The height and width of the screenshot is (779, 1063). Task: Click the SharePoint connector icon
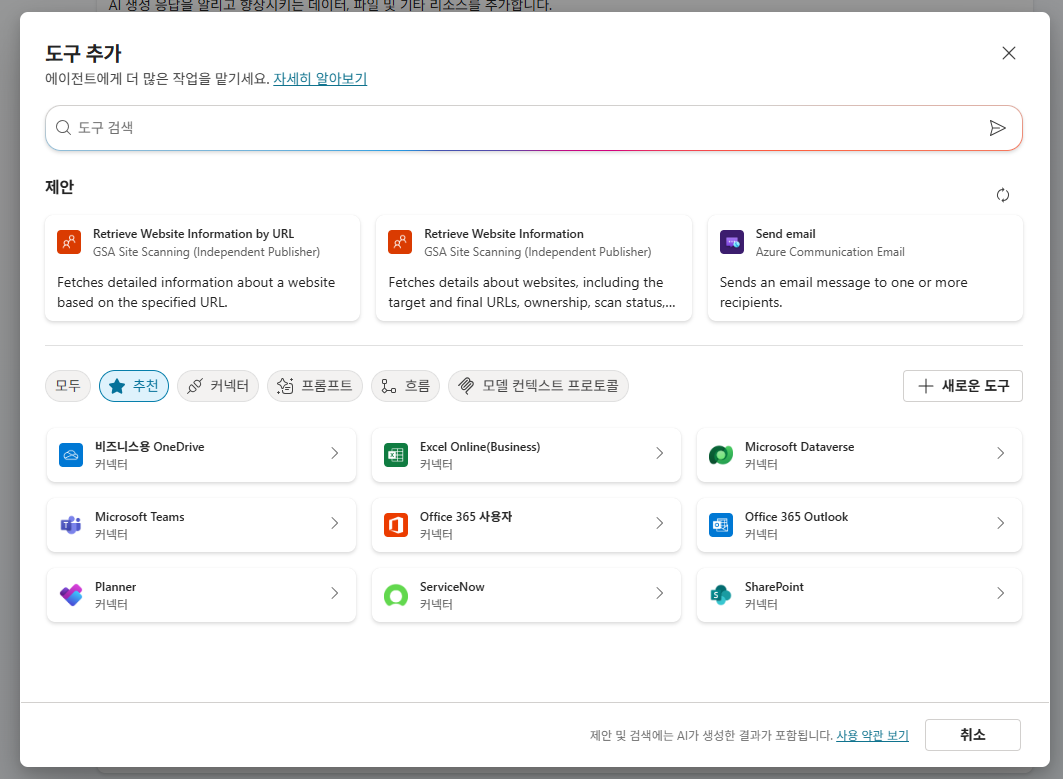[x=721, y=595]
